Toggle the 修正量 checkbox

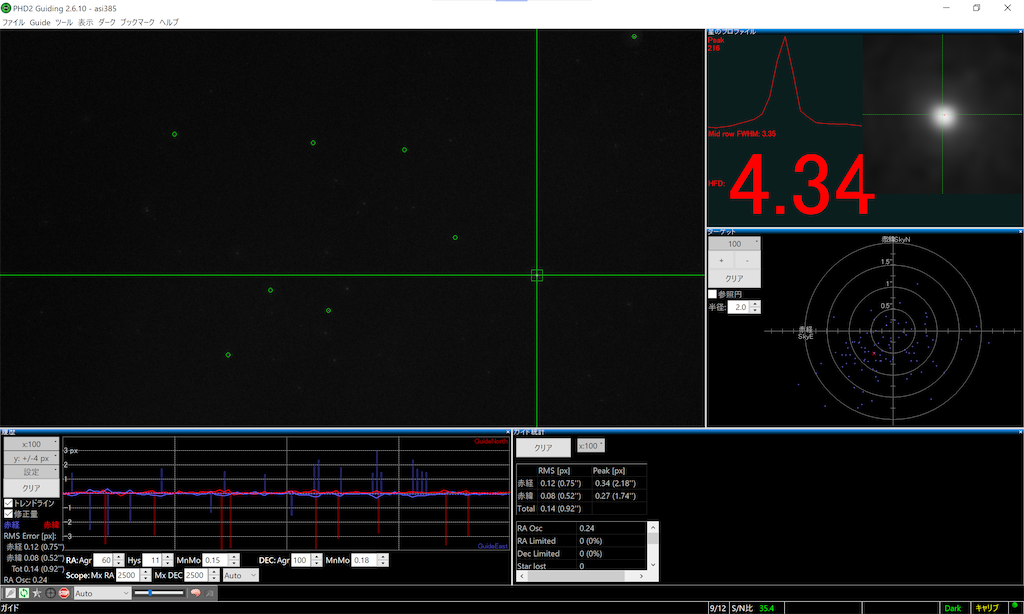pos(8,513)
